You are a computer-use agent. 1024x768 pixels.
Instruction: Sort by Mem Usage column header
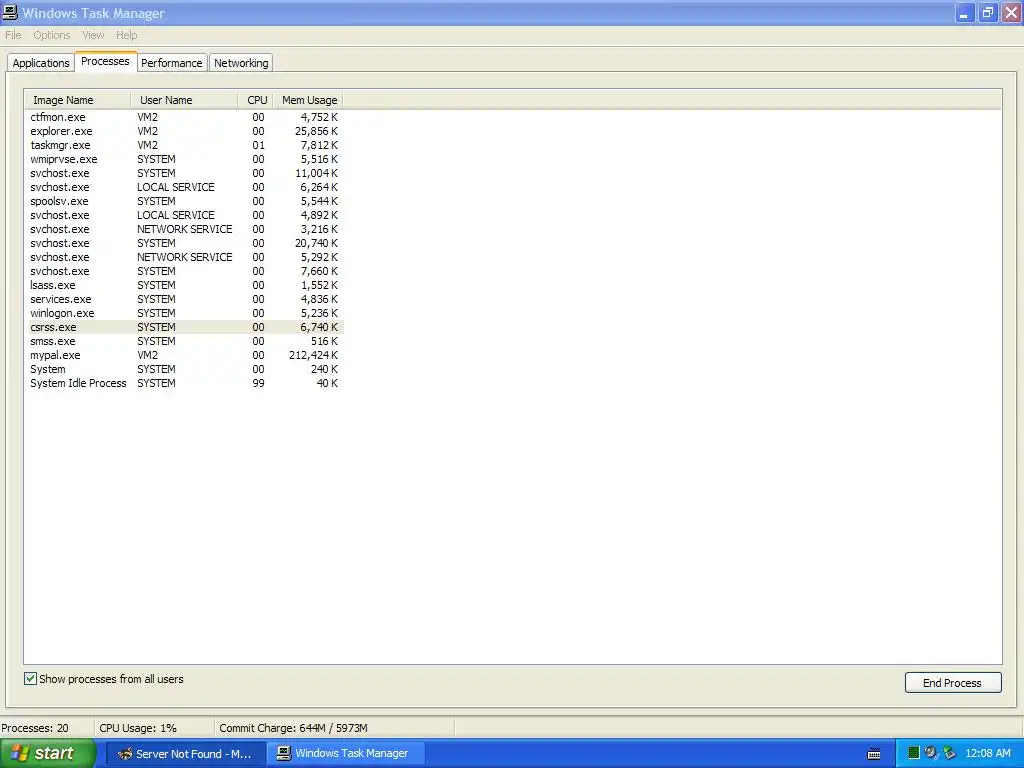coord(308,100)
